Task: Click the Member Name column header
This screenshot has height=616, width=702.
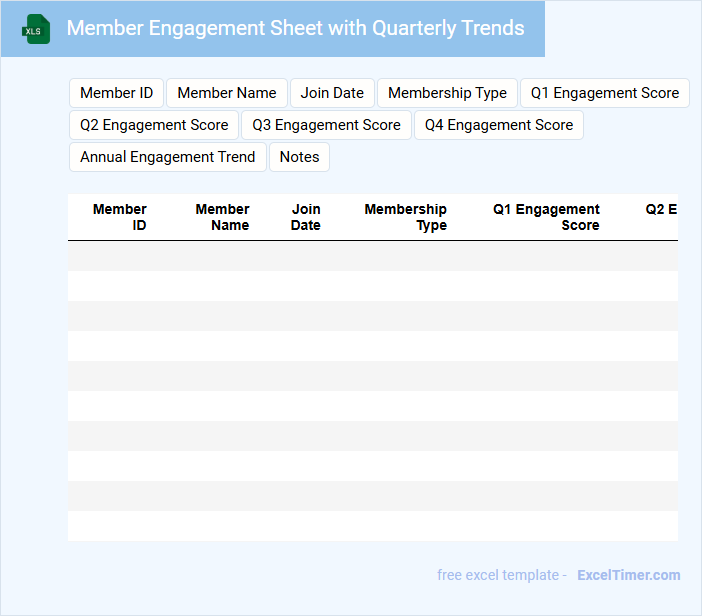Action: point(222,217)
